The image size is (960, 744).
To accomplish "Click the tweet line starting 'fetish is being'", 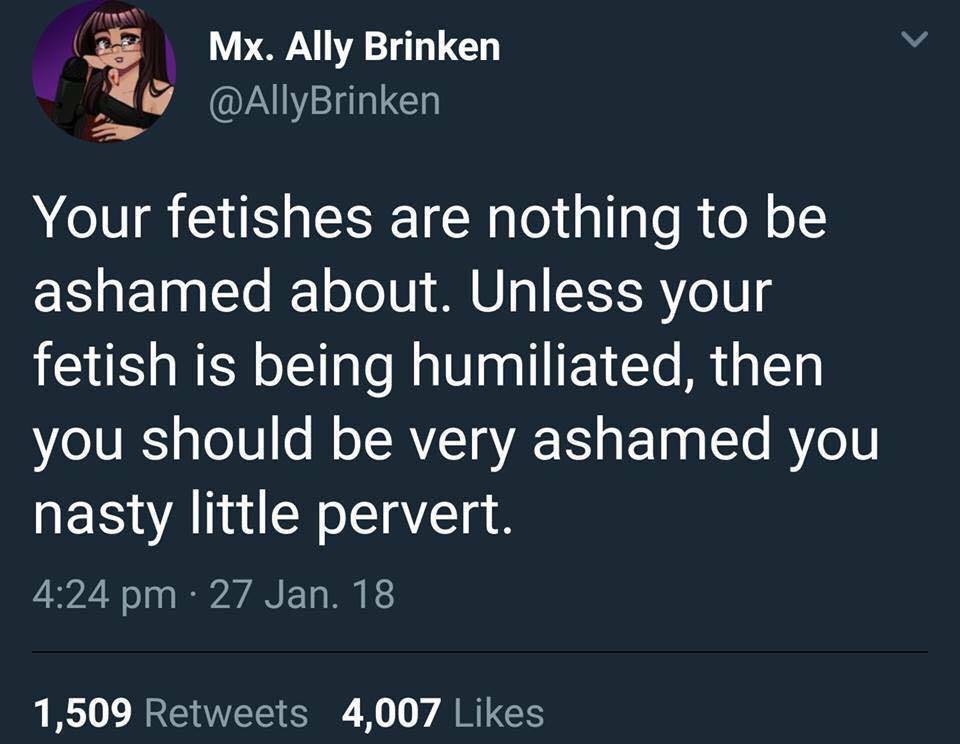I will (429, 366).
